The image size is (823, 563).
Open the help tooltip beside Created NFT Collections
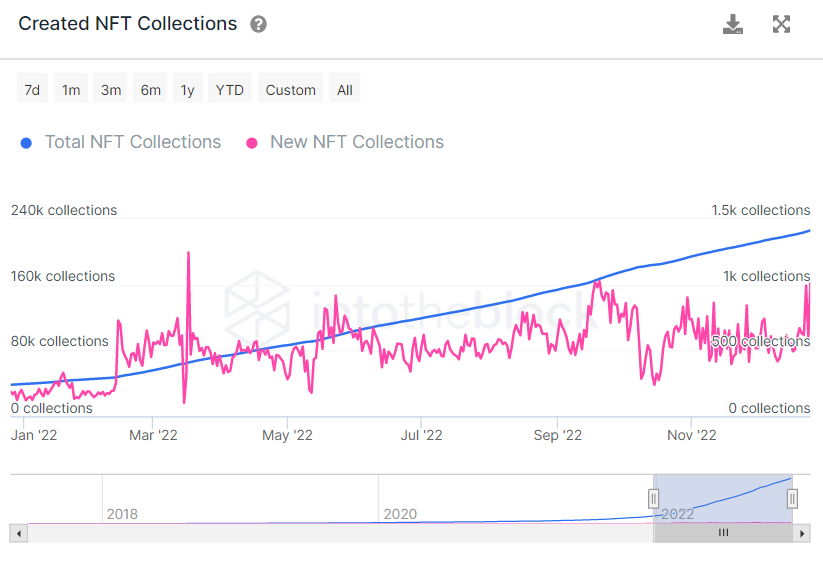coord(258,24)
